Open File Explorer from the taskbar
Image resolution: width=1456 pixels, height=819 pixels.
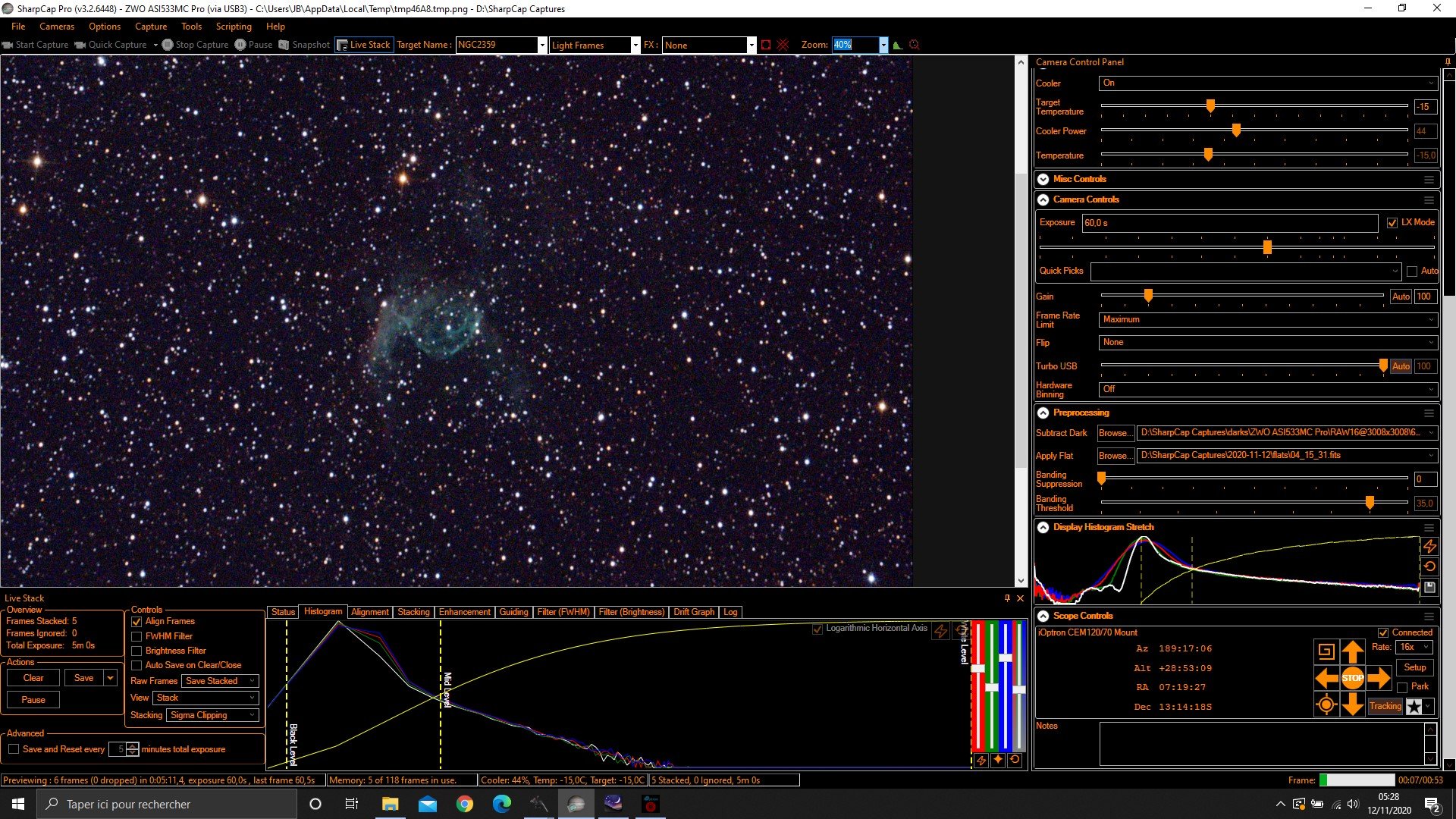[390, 804]
